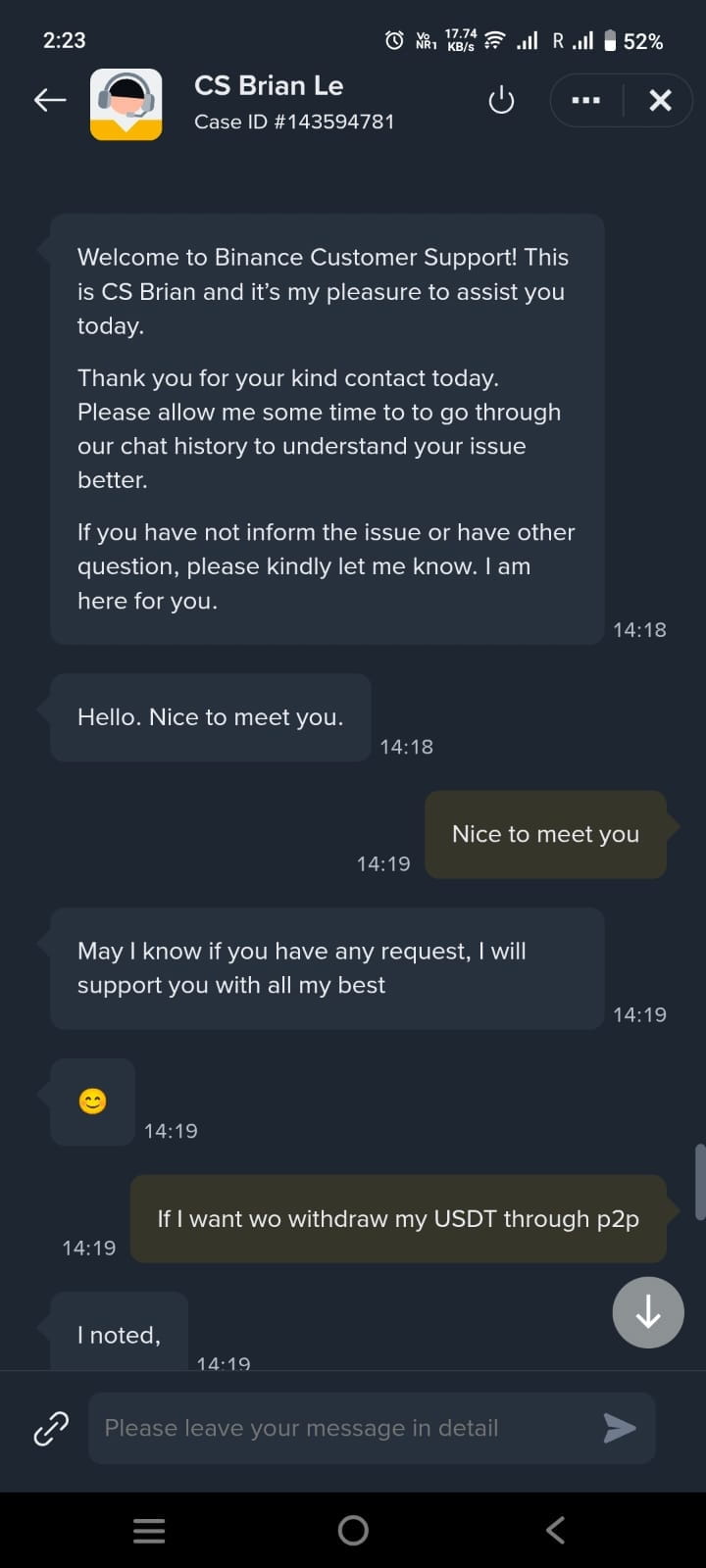Tap the 'I noted,' agent message
706x1568 pixels.
pos(119,1335)
